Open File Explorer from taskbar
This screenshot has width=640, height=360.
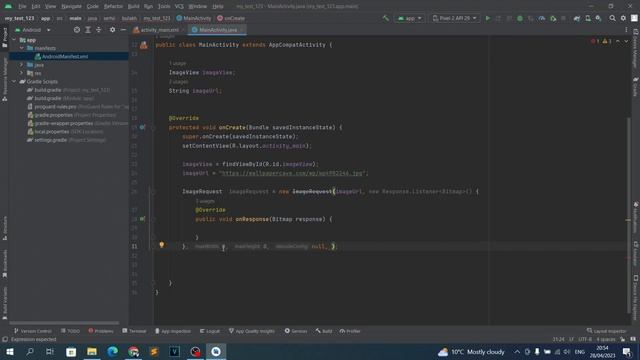click(92, 351)
